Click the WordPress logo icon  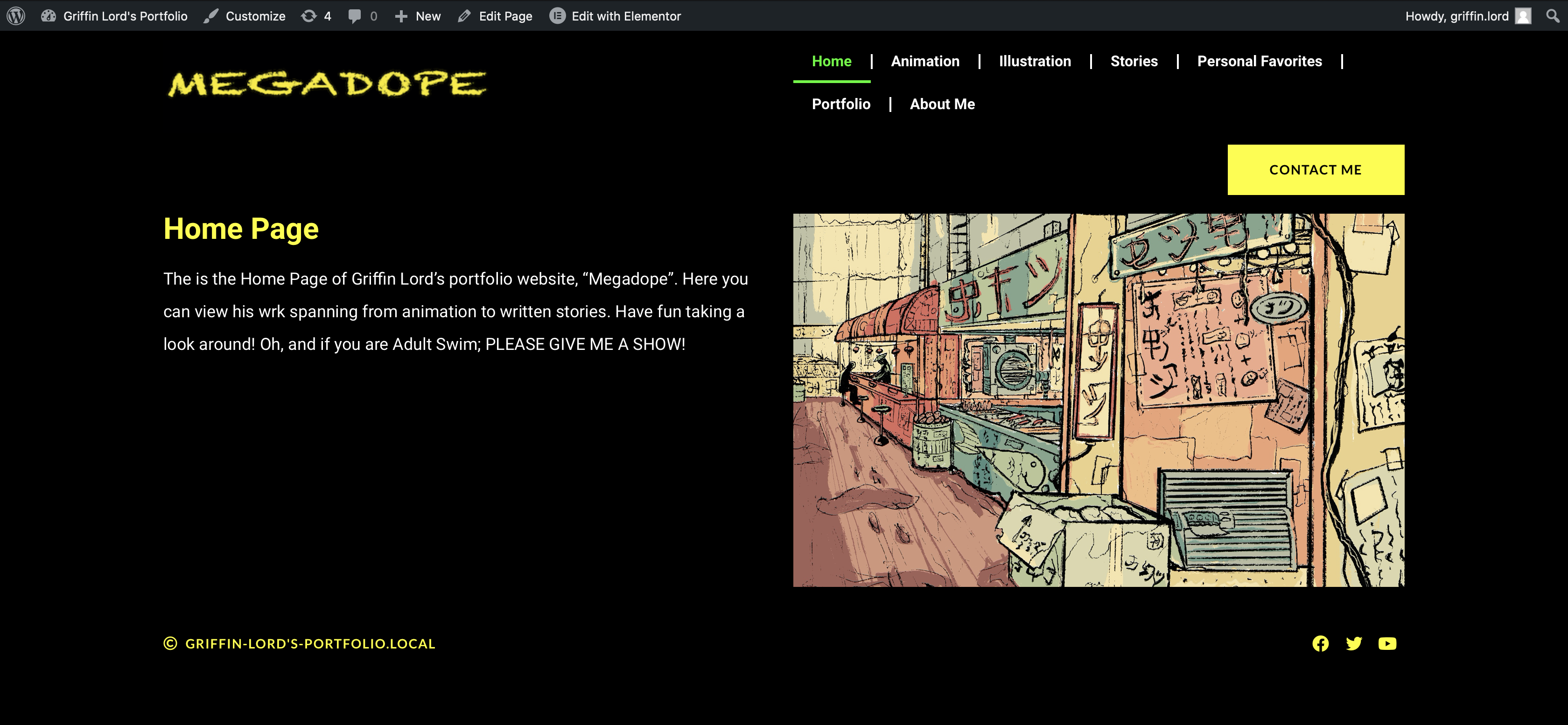tap(16, 16)
